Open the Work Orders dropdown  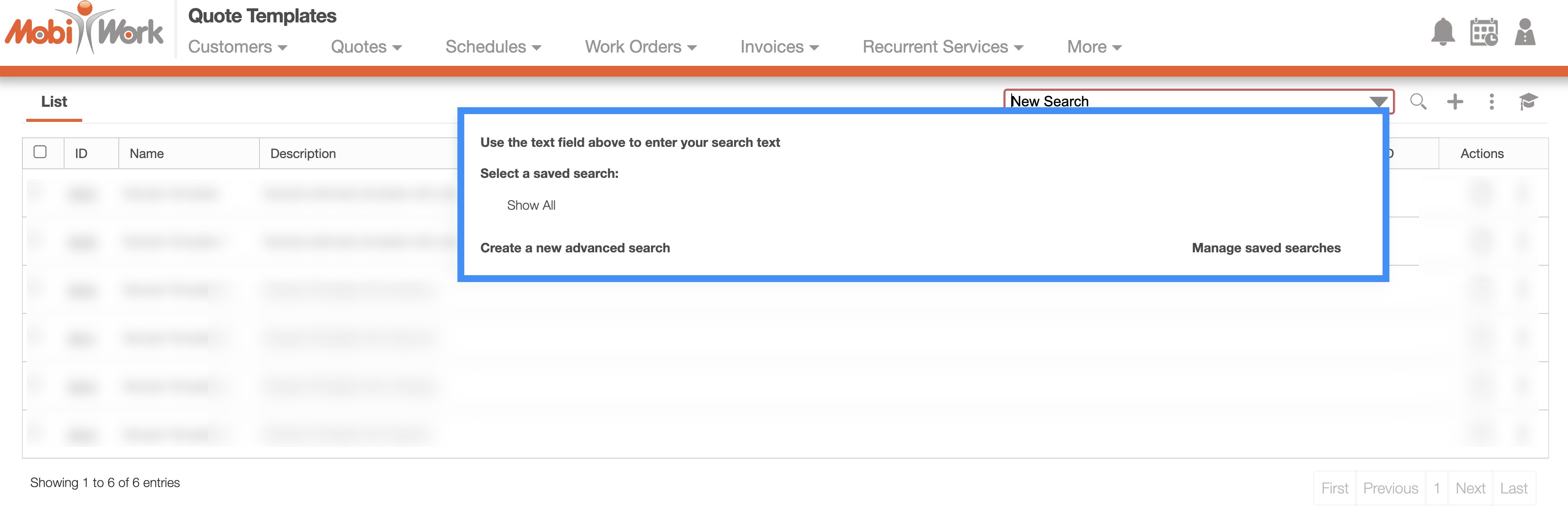point(640,47)
